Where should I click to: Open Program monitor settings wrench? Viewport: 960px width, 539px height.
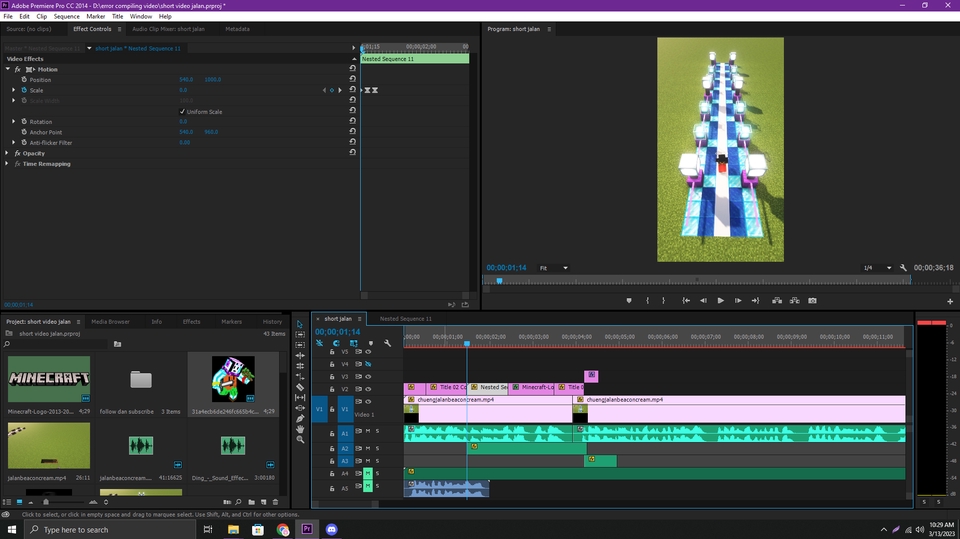click(x=903, y=268)
